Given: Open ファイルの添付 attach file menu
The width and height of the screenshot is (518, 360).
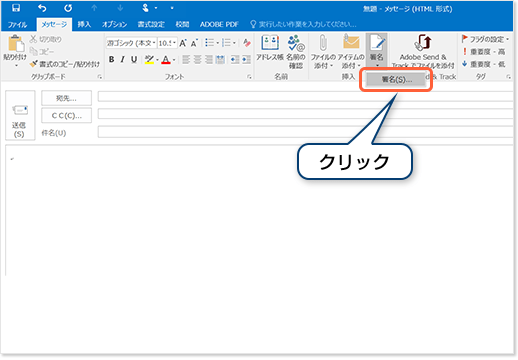Looking at the screenshot, I should click(x=323, y=52).
